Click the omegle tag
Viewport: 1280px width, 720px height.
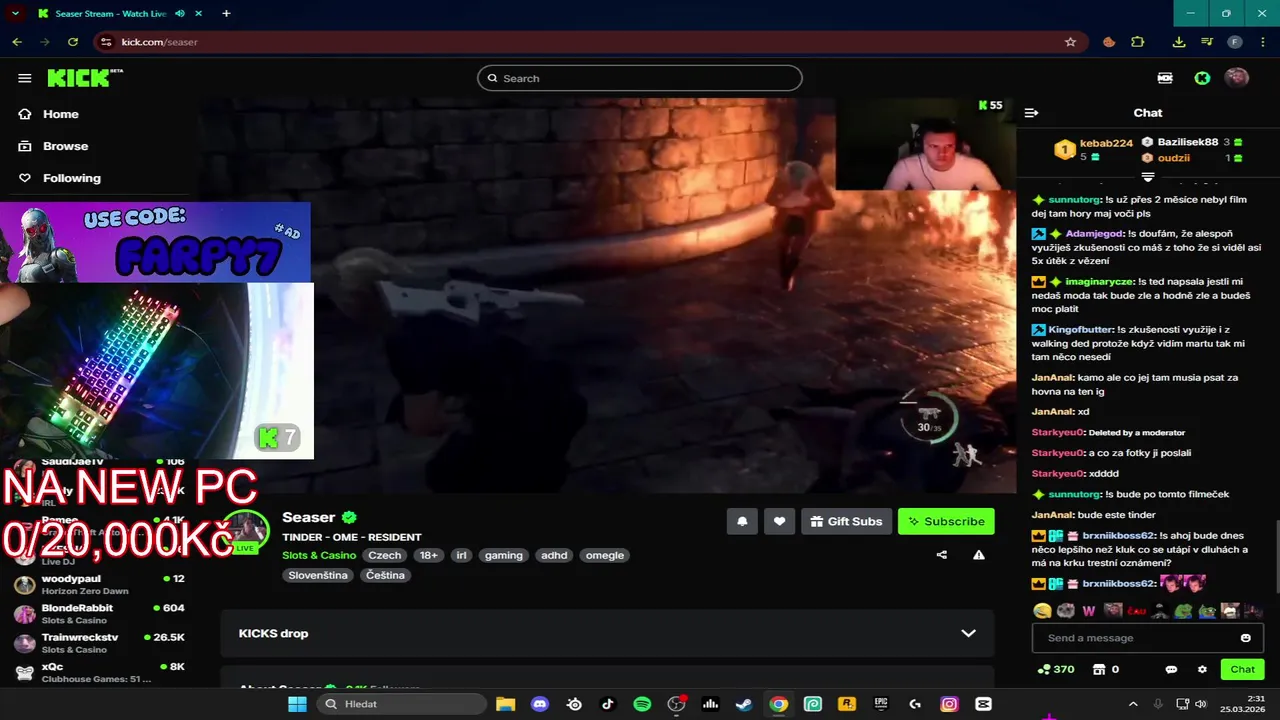(x=605, y=555)
